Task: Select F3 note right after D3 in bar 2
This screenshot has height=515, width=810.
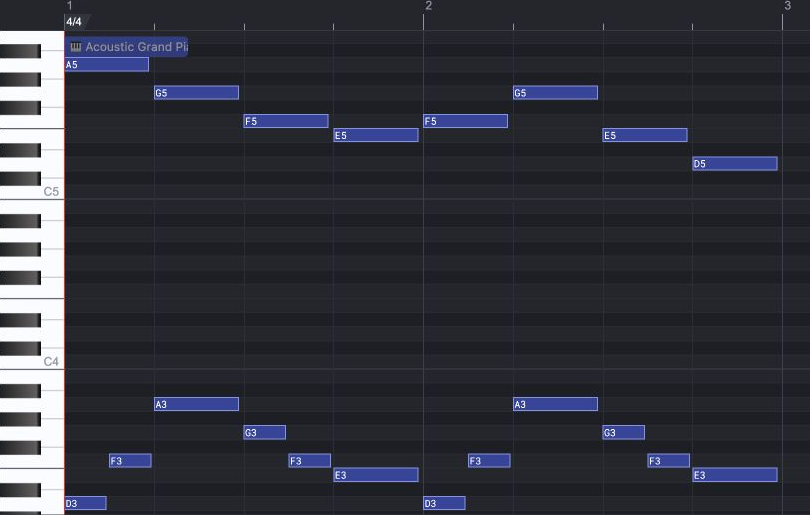Action: coord(489,461)
